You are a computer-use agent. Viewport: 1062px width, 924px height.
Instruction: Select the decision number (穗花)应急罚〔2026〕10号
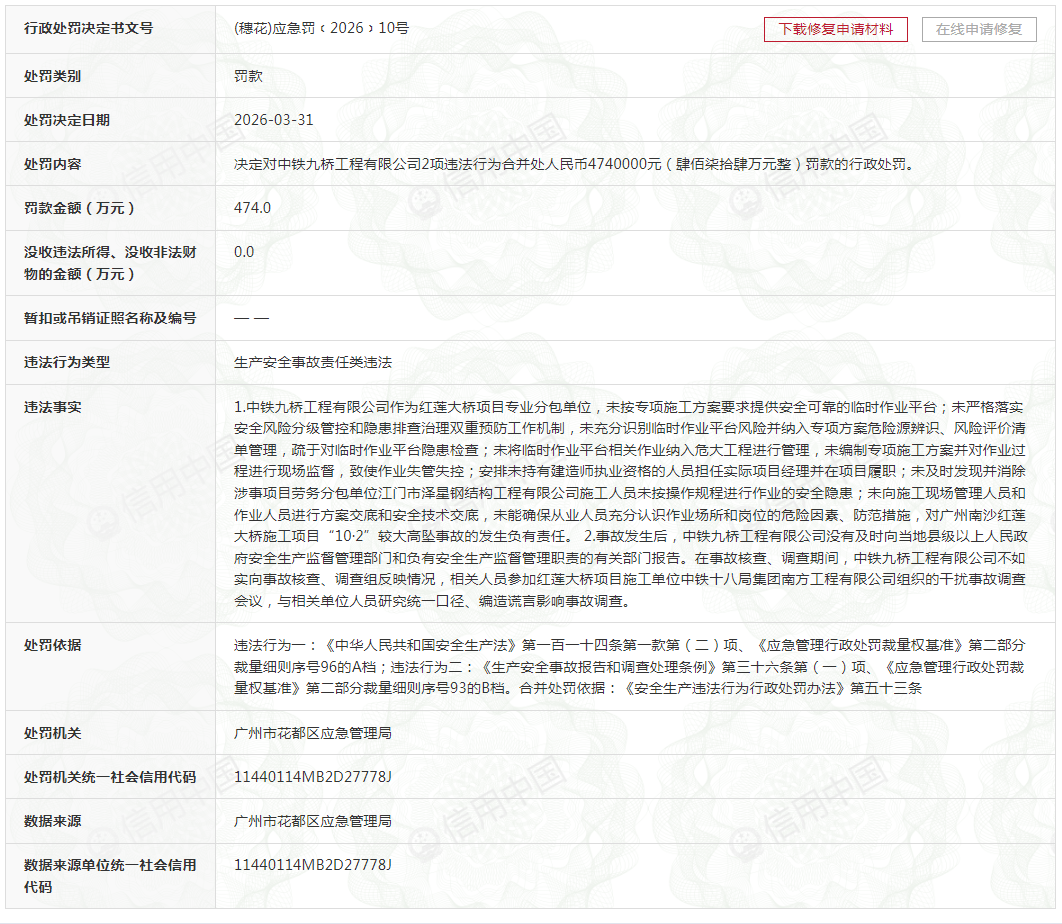click(321, 28)
